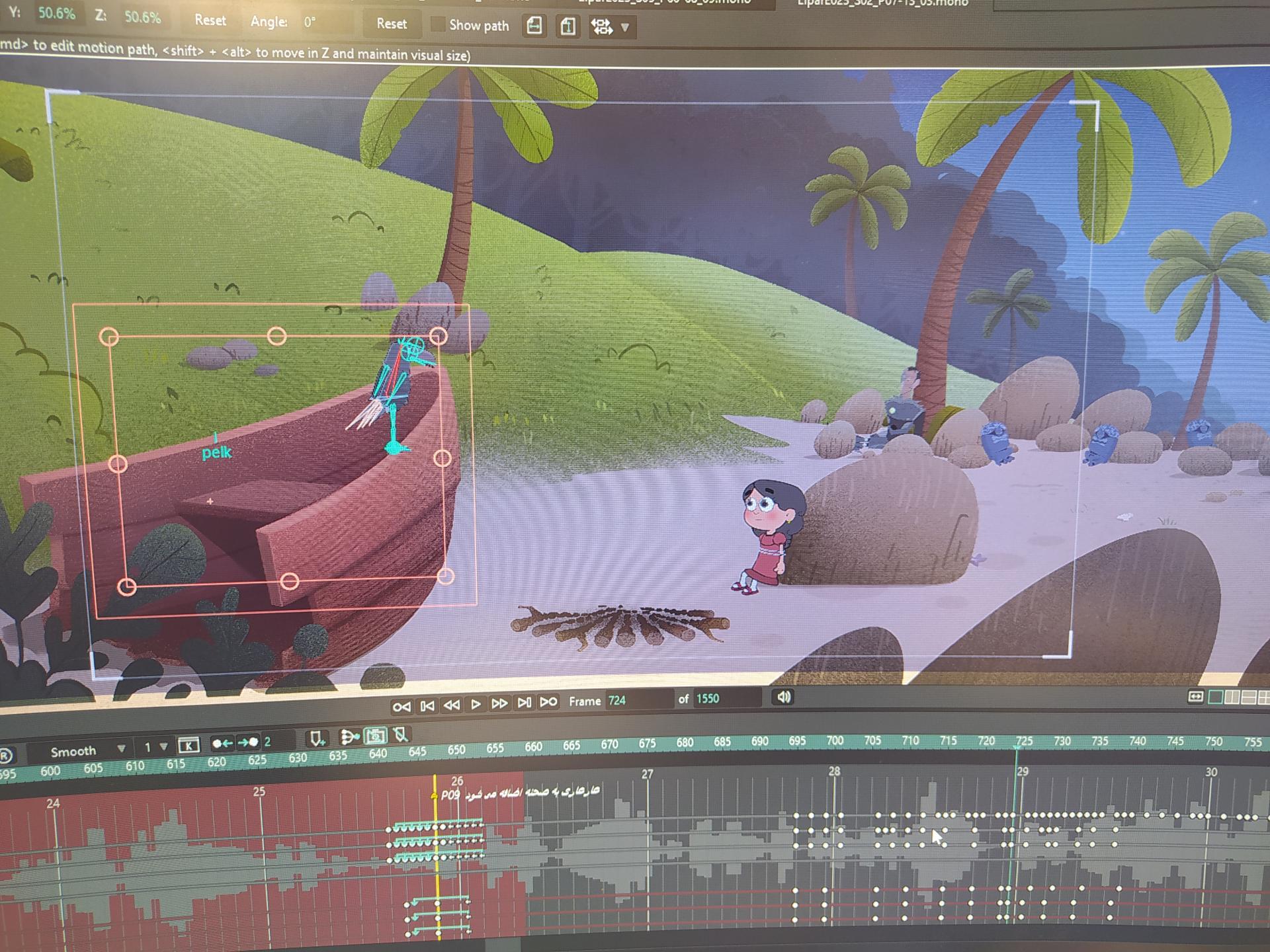Click frame 700 on the timeline ruler
Screen dimensions: 1270x952
coord(835,741)
